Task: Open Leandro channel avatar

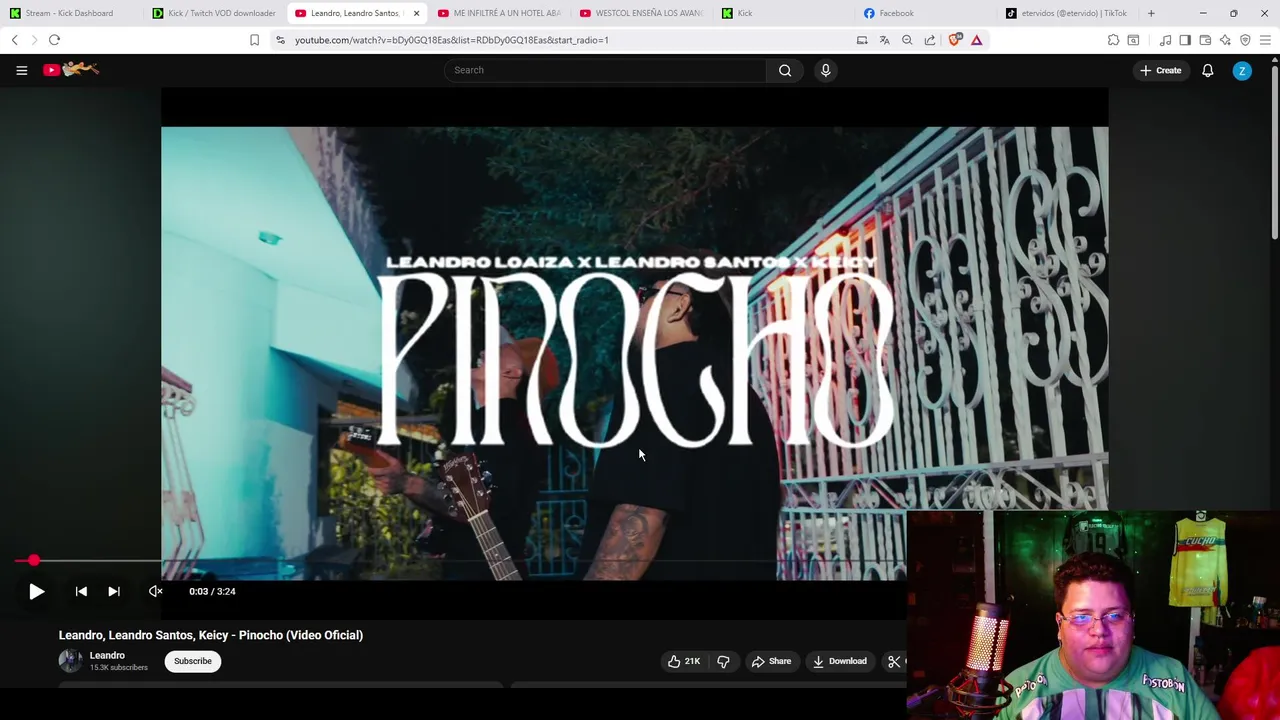Action: pos(70,661)
